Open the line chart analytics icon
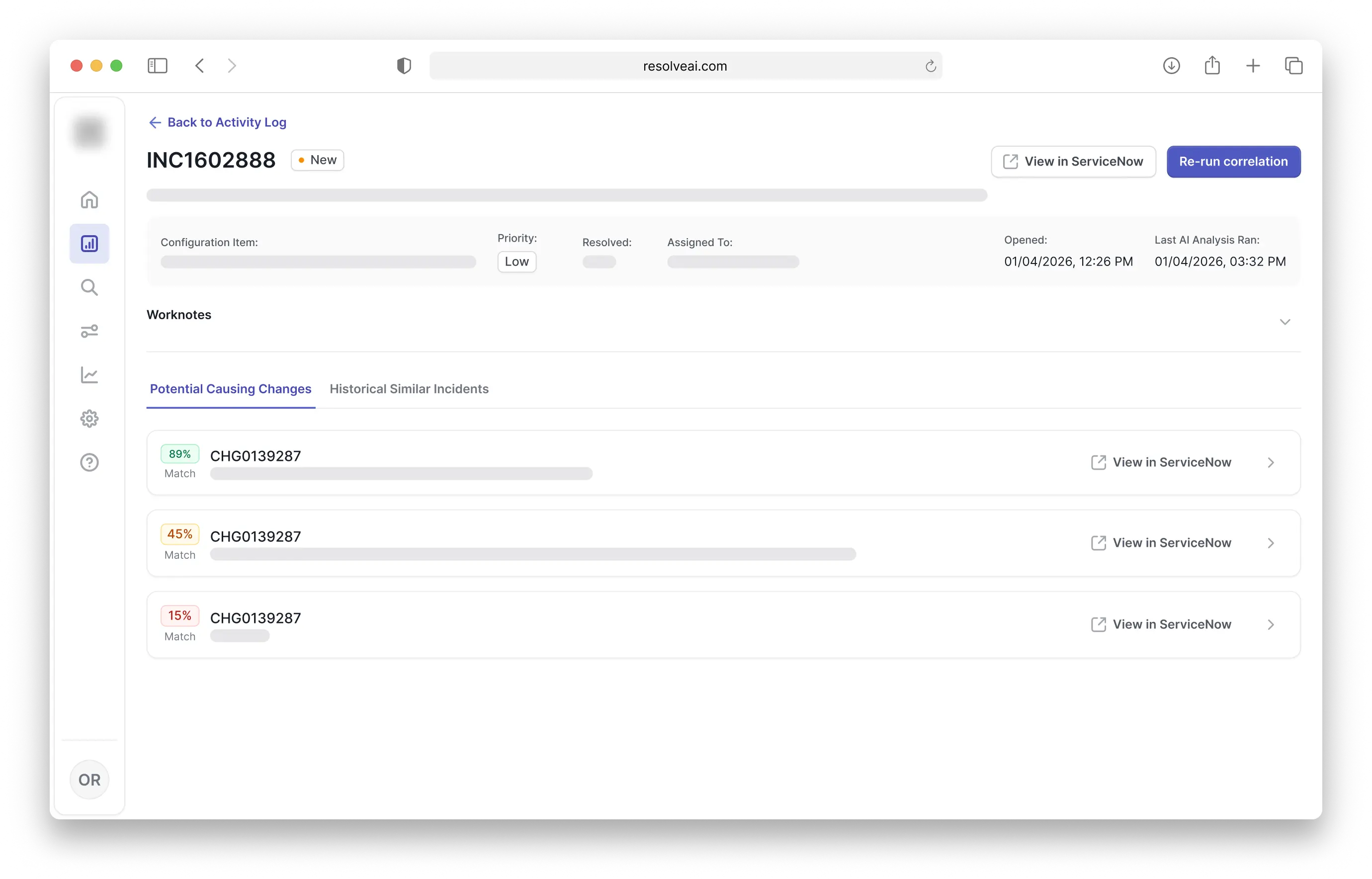1372x879 pixels. point(89,375)
